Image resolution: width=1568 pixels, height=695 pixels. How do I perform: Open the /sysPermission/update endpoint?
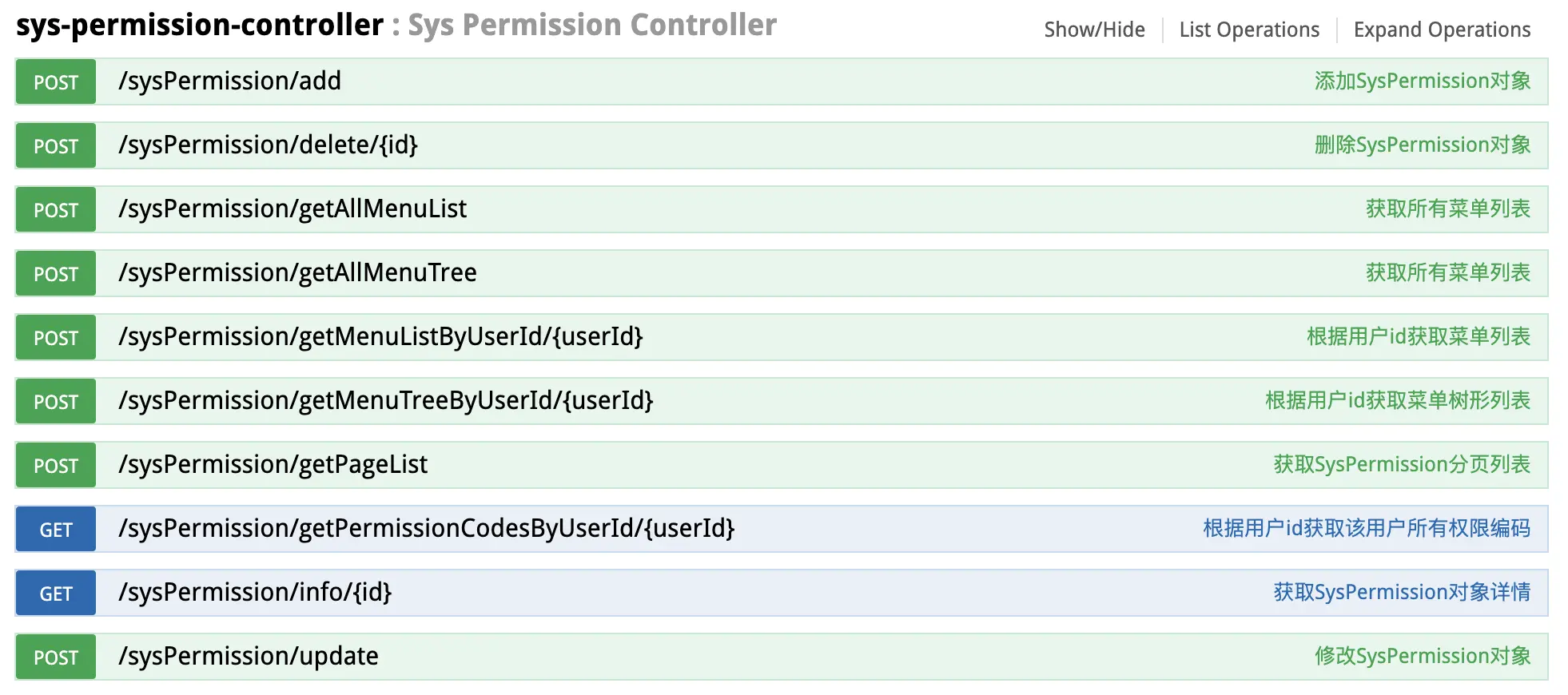pyautogui.click(x=248, y=657)
